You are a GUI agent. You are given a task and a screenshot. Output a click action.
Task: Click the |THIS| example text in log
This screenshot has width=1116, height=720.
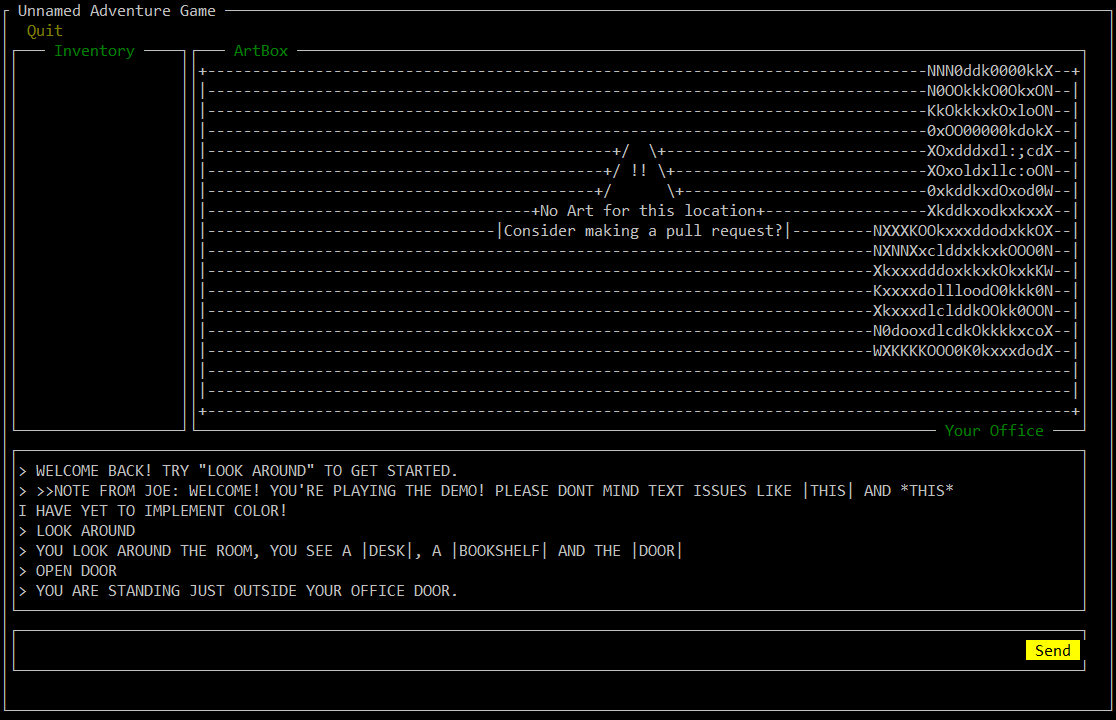coord(827,491)
